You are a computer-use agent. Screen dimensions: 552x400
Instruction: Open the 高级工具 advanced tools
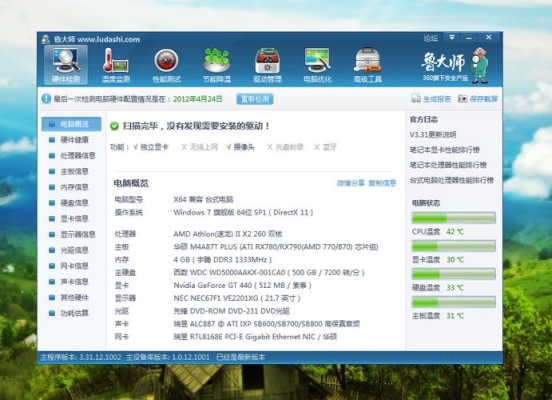point(368,65)
